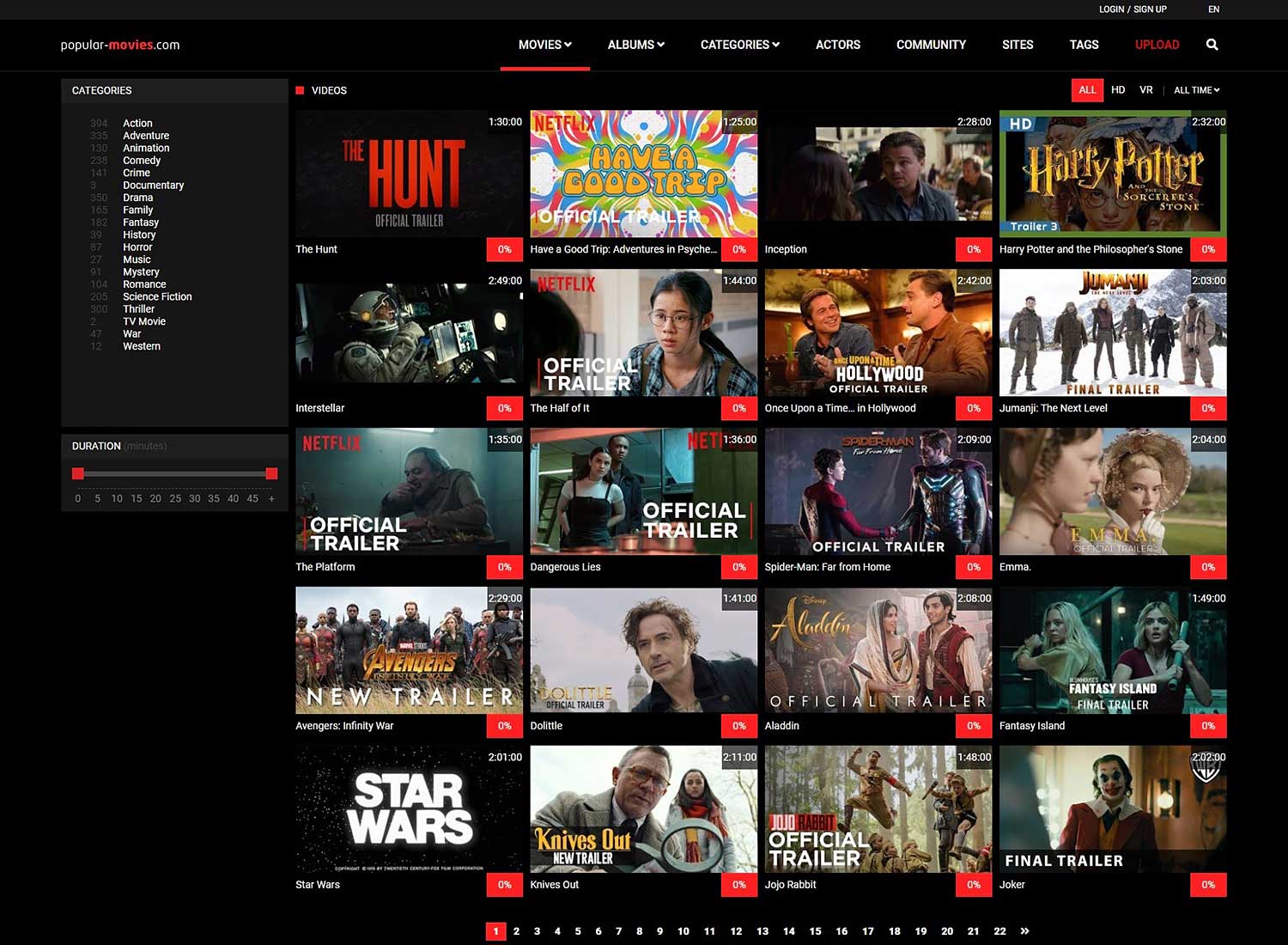Viewport: 1288px width, 945px height.
Task: Open the Star Wars thumbnail
Action: [x=409, y=809]
